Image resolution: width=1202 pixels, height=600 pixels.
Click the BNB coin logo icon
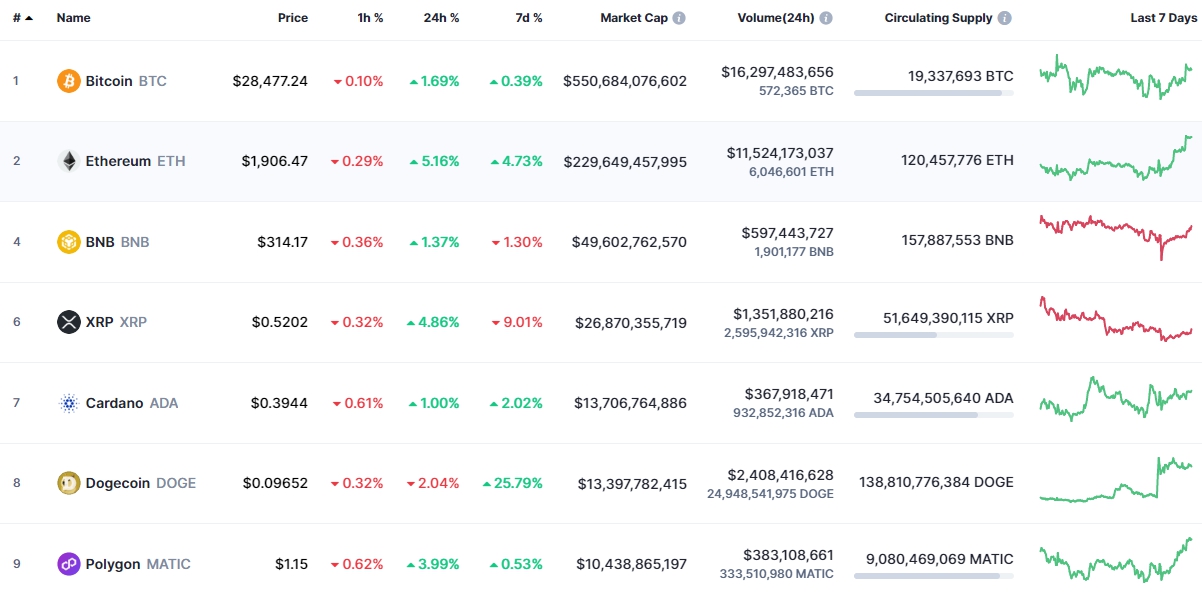coord(69,242)
